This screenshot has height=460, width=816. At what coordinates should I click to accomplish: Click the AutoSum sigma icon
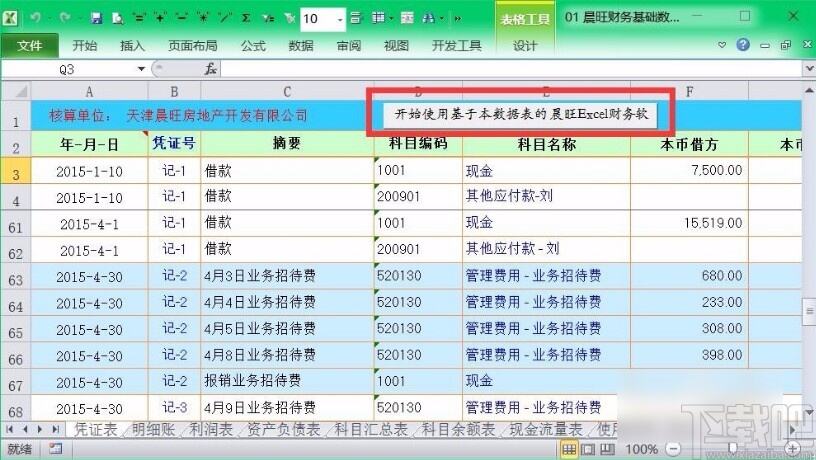tap(246, 18)
